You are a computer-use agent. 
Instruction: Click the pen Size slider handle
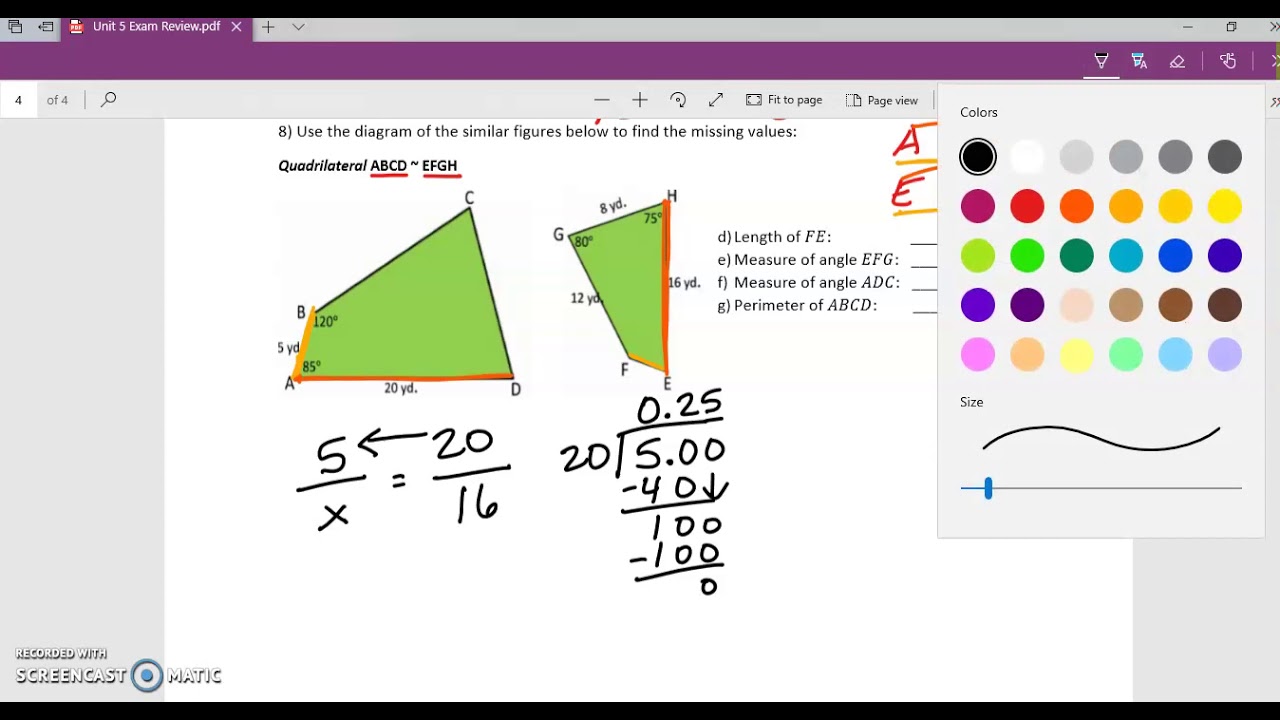pyautogui.click(x=988, y=488)
